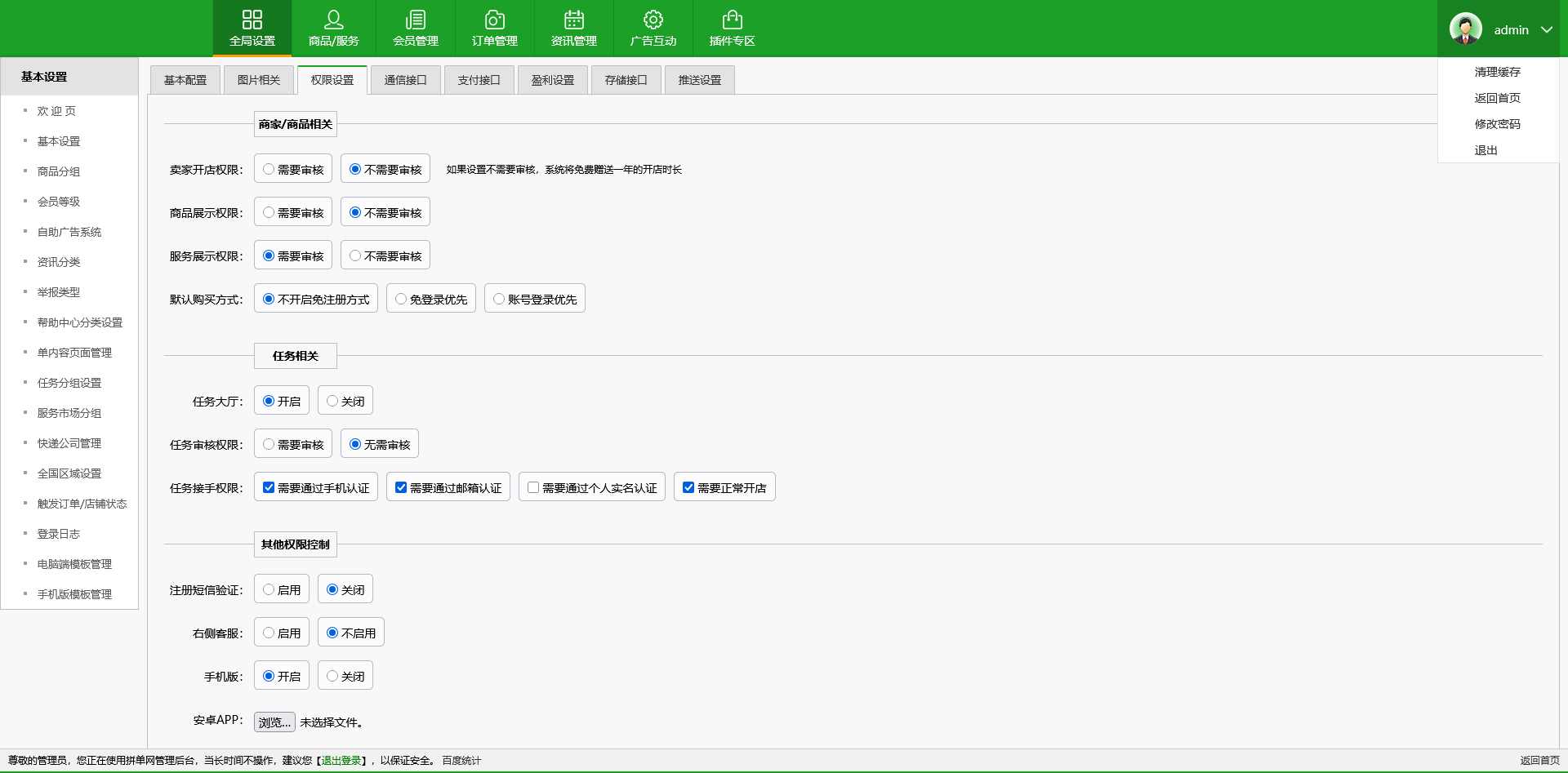Collapse the admin dropdown chevron
The width and height of the screenshot is (1568, 773).
click(x=1547, y=29)
